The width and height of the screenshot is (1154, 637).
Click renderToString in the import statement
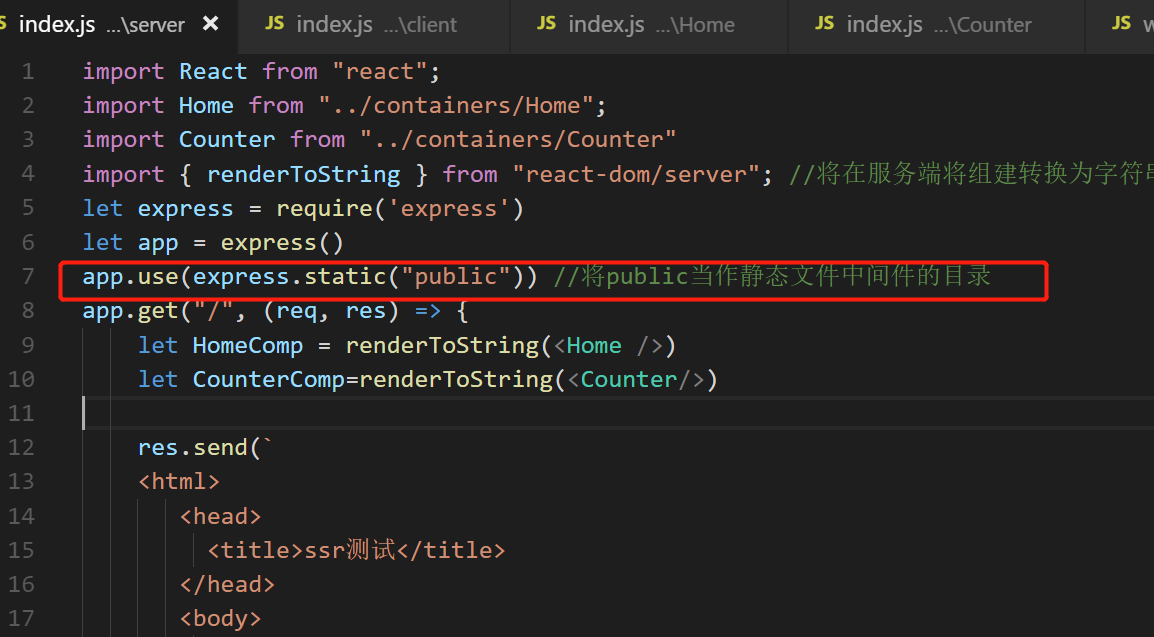pos(303,174)
